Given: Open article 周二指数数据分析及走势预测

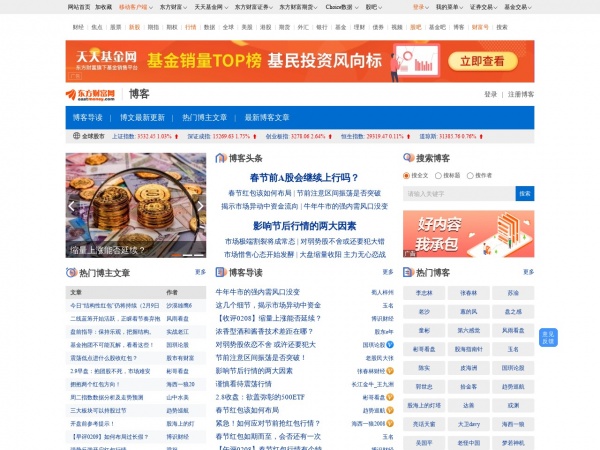Looking at the screenshot, I should [x=106, y=397].
